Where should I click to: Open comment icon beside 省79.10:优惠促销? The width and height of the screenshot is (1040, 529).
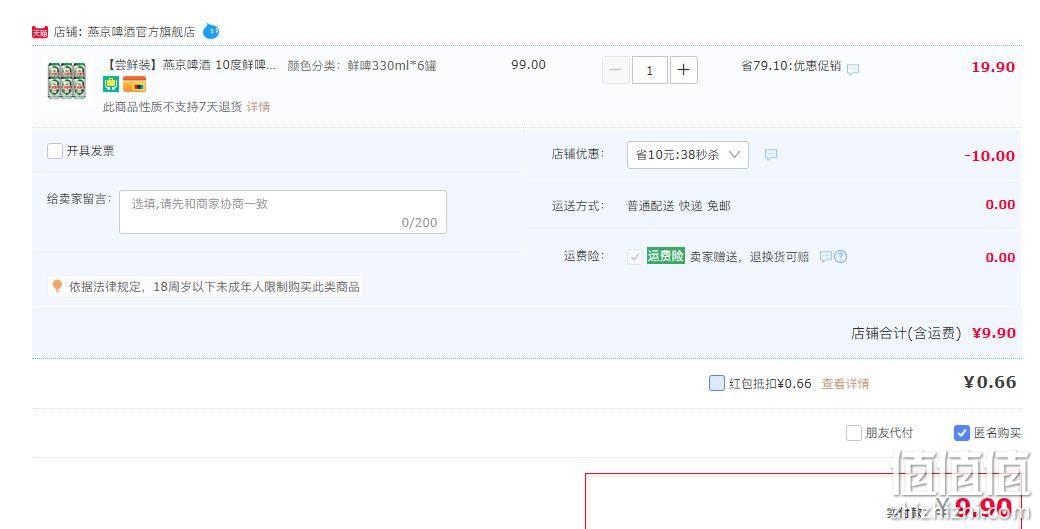[x=853, y=69]
